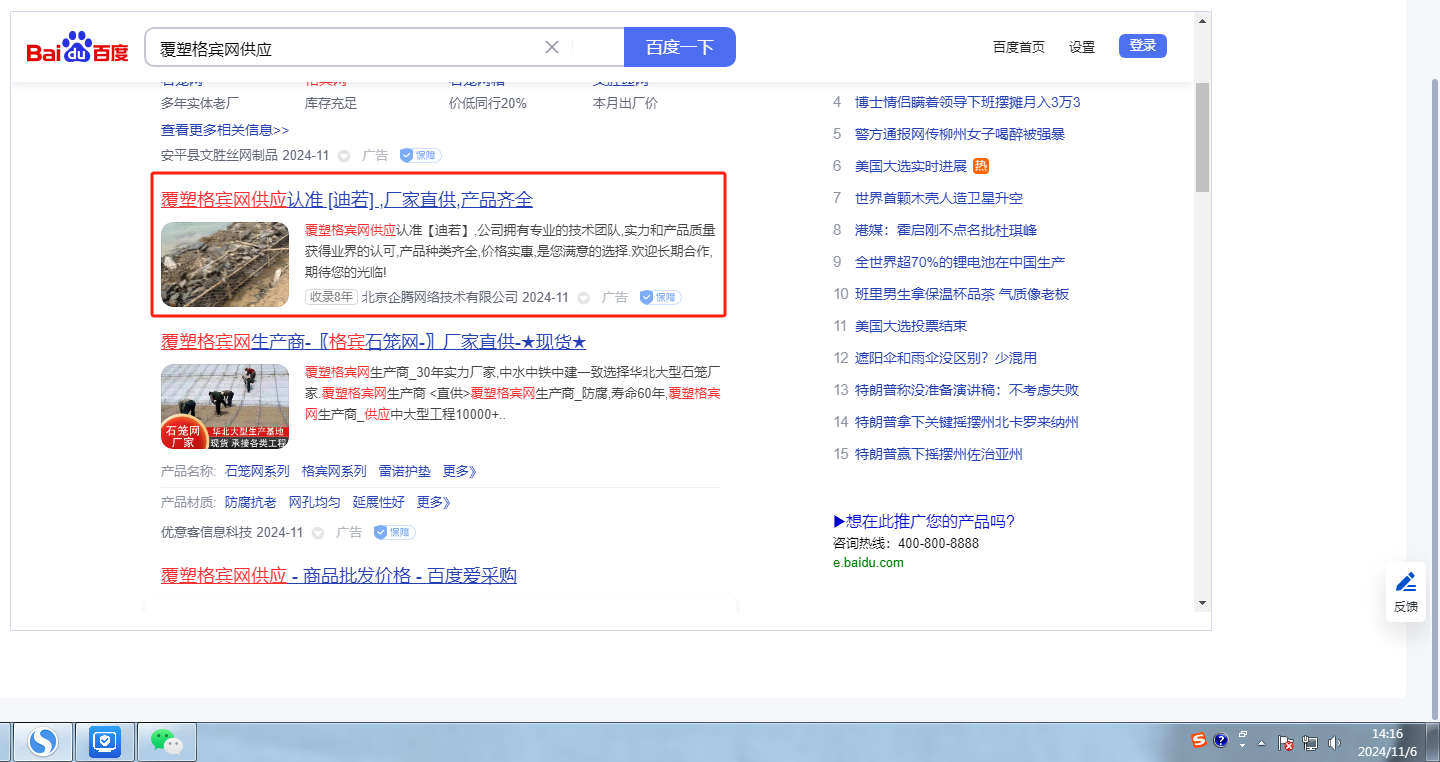The height and width of the screenshot is (762, 1440).
Task: Click the volume speaker icon in system tray
Action: coord(1334,743)
